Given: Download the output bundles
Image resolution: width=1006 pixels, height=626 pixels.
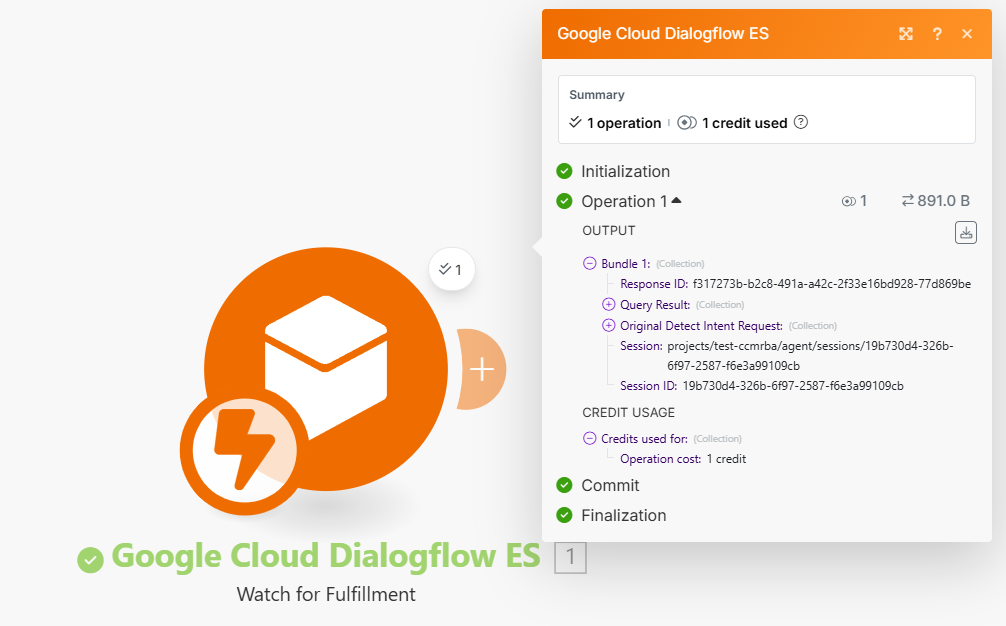Looking at the screenshot, I should 965,232.
